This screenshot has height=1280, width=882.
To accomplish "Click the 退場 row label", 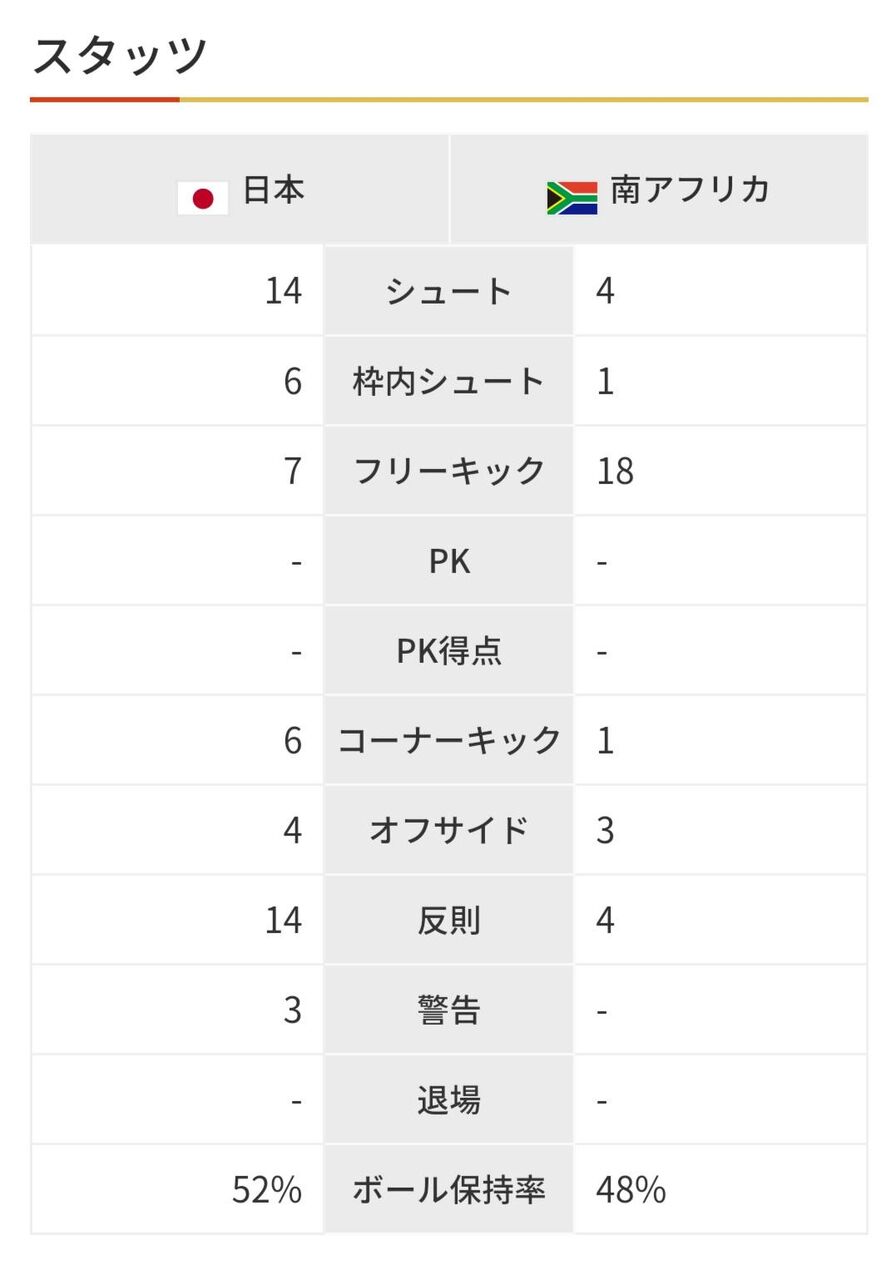I will tap(449, 1101).
